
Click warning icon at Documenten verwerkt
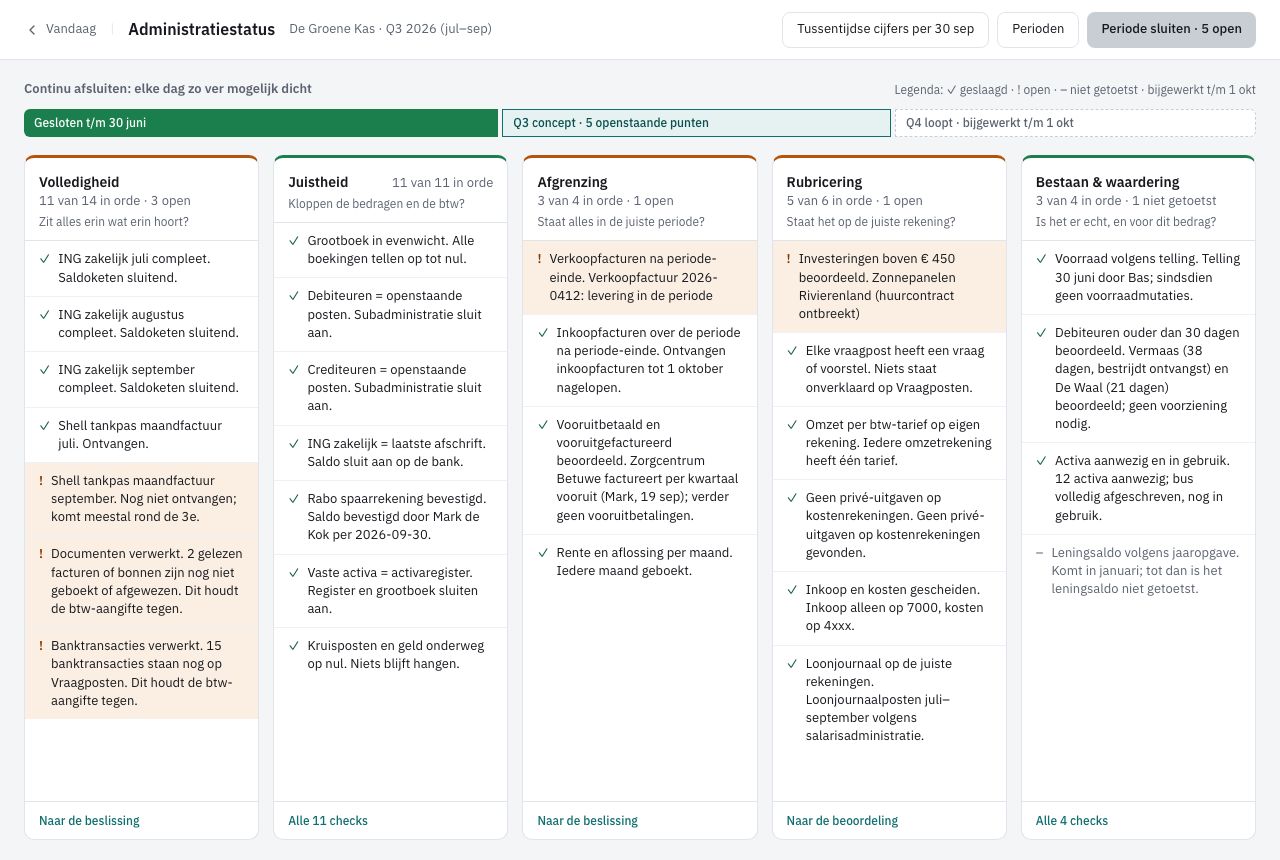[41, 554]
